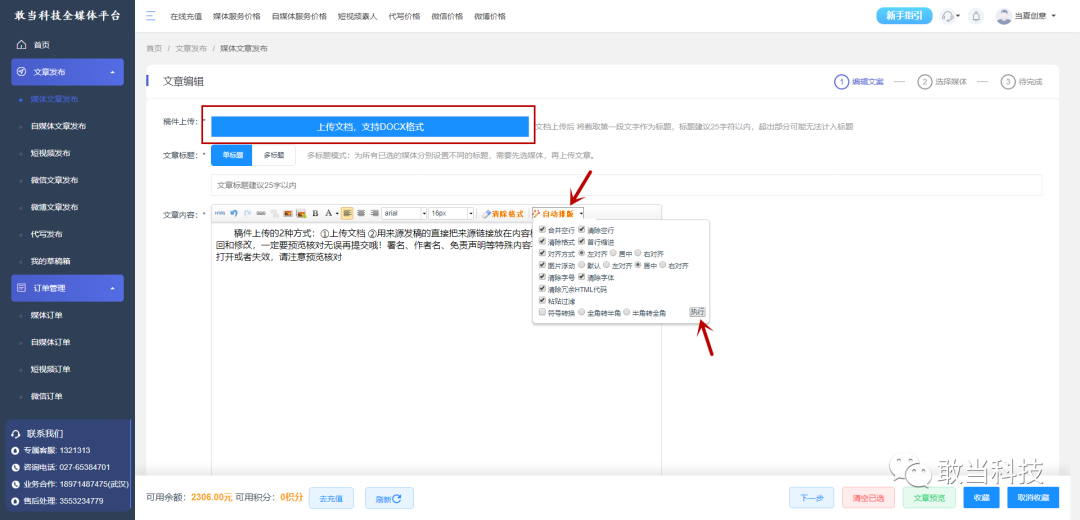Open the arial font family dropdown
Image resolution: width=1080 pixels, height=520 pixels.
[x=403, y=214]
